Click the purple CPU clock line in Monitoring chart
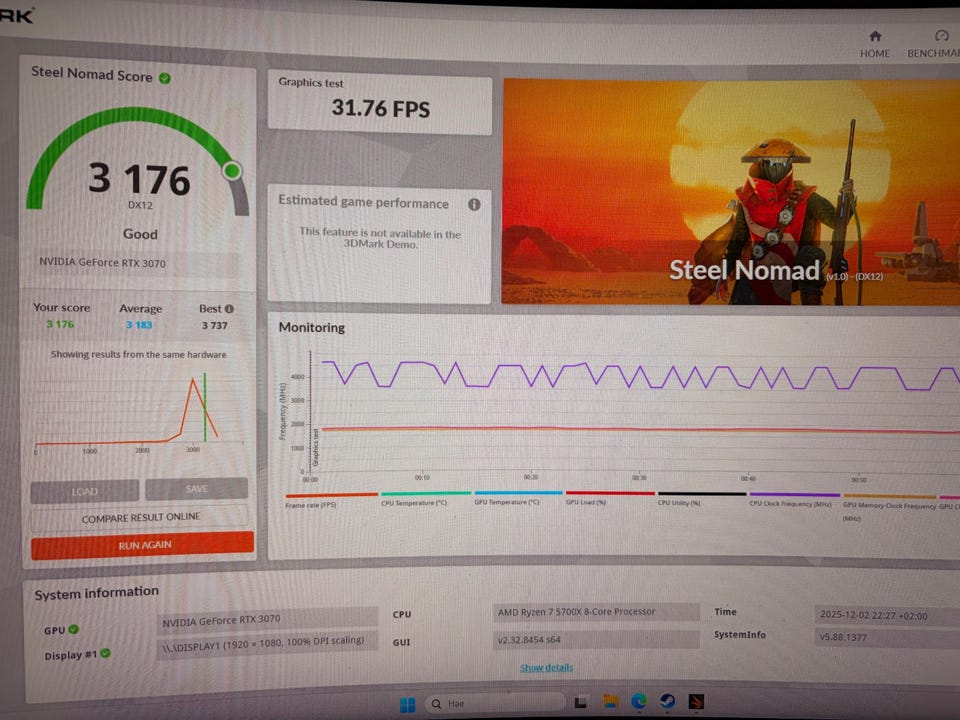The width and height of the screenshot is (960, 720). (x=639, y=375)
